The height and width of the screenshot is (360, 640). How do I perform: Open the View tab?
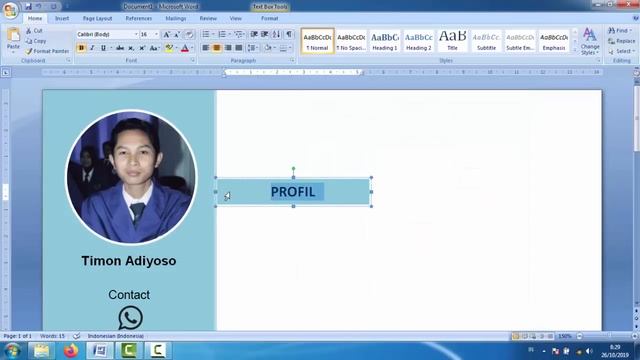tap(236, 18)
